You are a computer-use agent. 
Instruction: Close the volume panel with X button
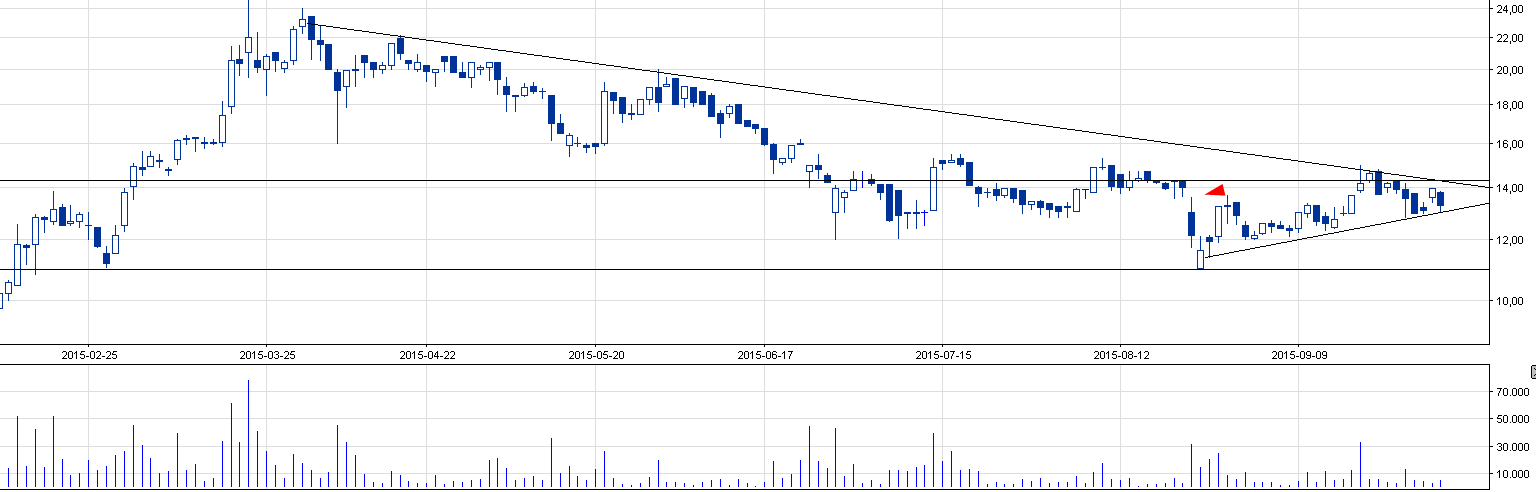click(x=1532, y=371)
